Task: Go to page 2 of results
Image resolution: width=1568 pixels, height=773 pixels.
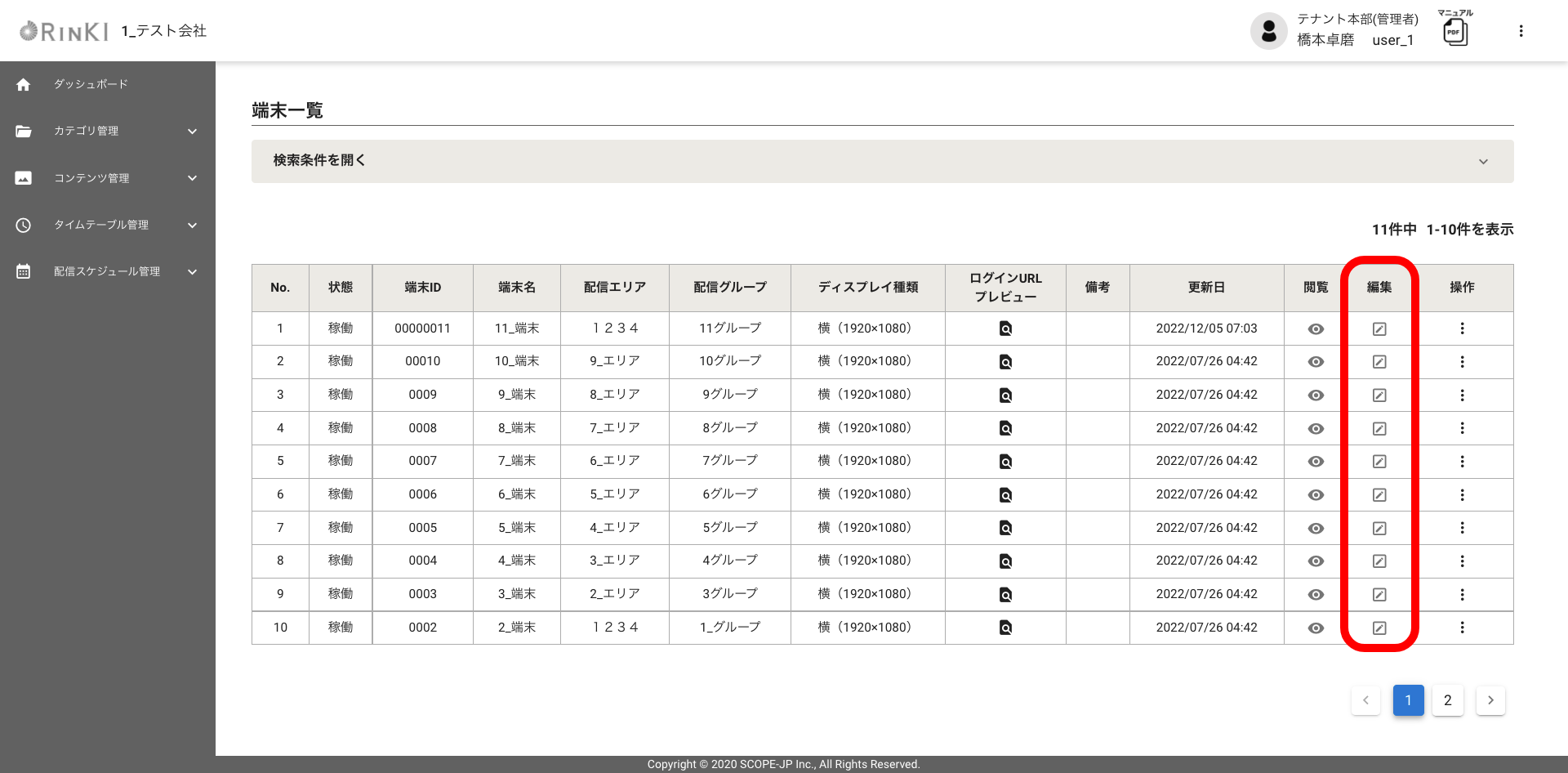Action: coord(1448,700)
